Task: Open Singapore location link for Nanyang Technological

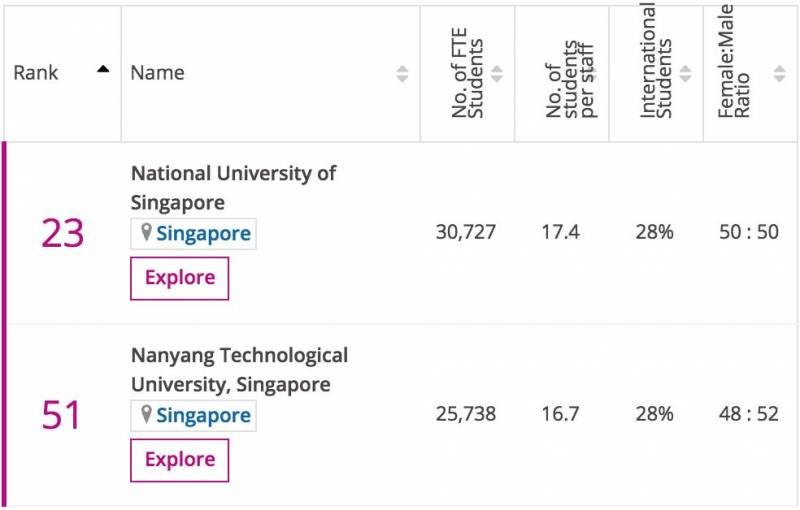Action: [203, 415]
